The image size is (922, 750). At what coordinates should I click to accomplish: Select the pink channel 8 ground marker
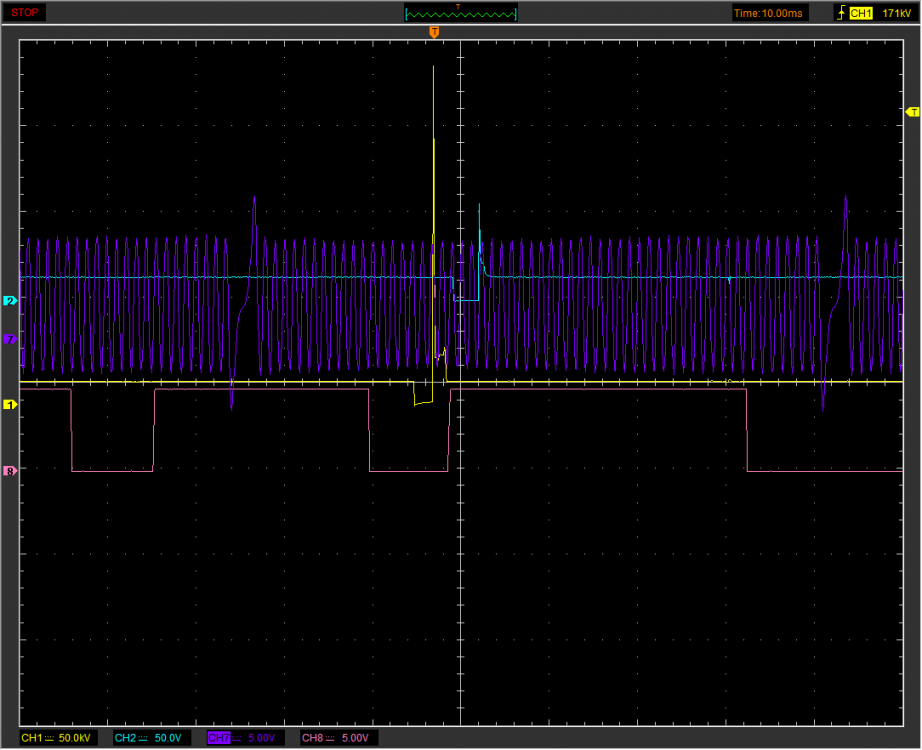10,470
